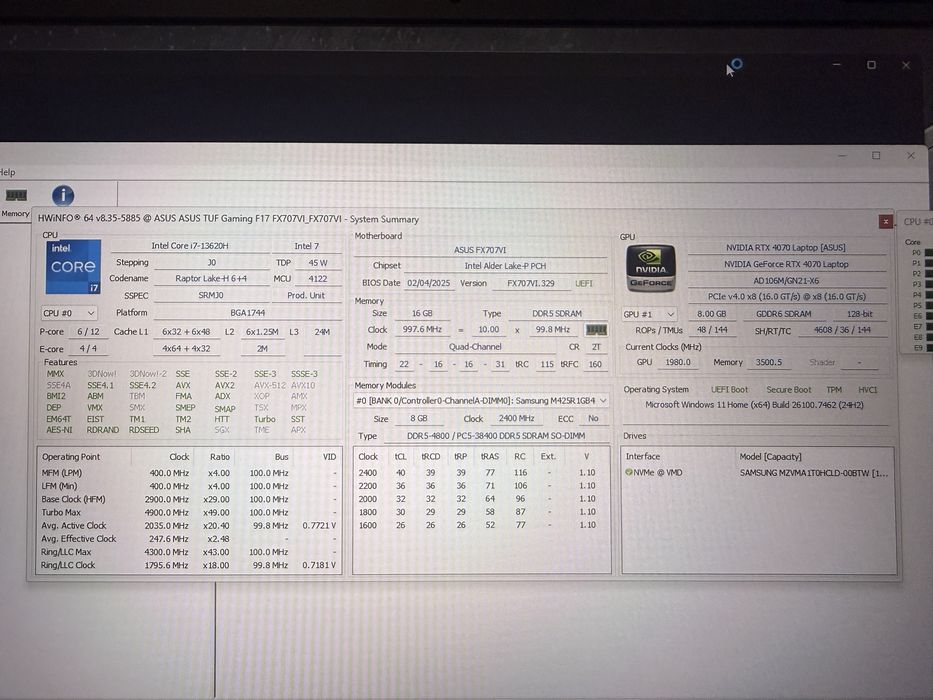Viewport: 933px width, 700px height.
Task: Click the TPM indicator
Action: [834, 390]
